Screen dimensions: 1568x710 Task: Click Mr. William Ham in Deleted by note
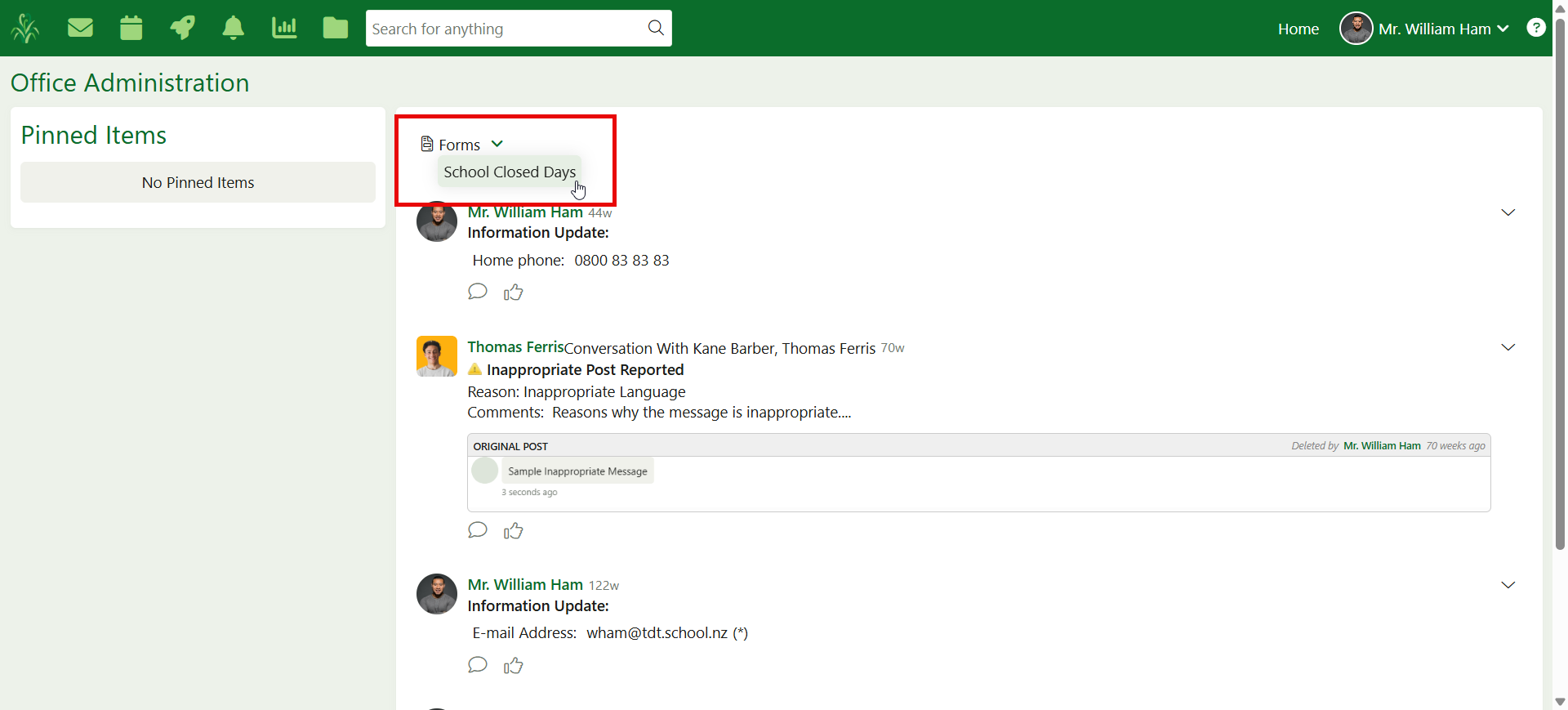[1382, 446]
